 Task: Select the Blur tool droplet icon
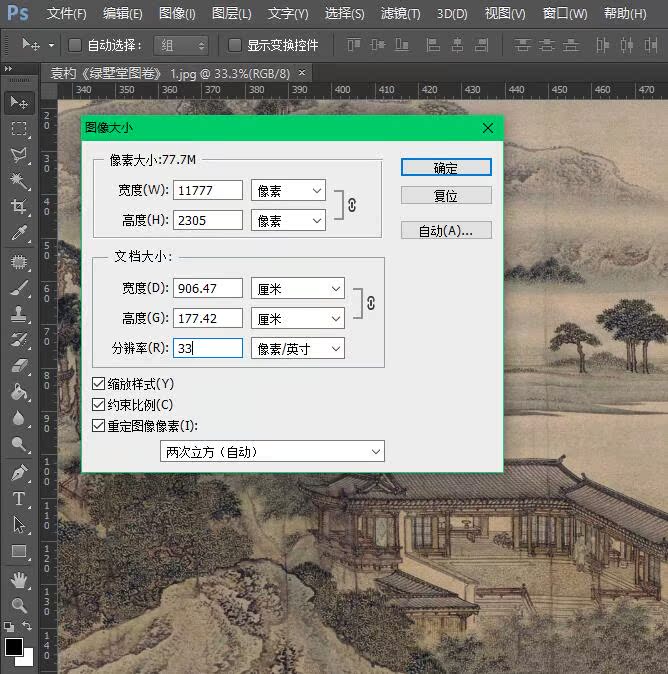19,418
